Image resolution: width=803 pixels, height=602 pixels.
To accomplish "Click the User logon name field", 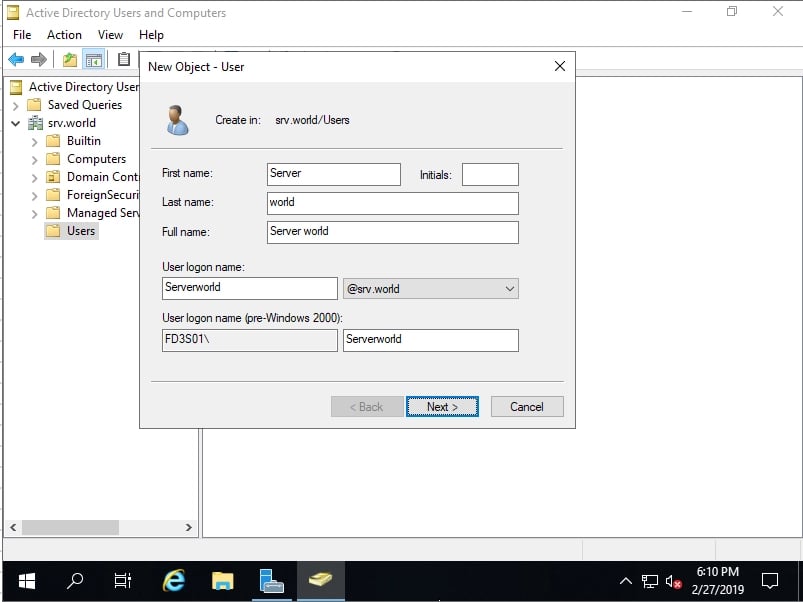I will pos(250,288).
